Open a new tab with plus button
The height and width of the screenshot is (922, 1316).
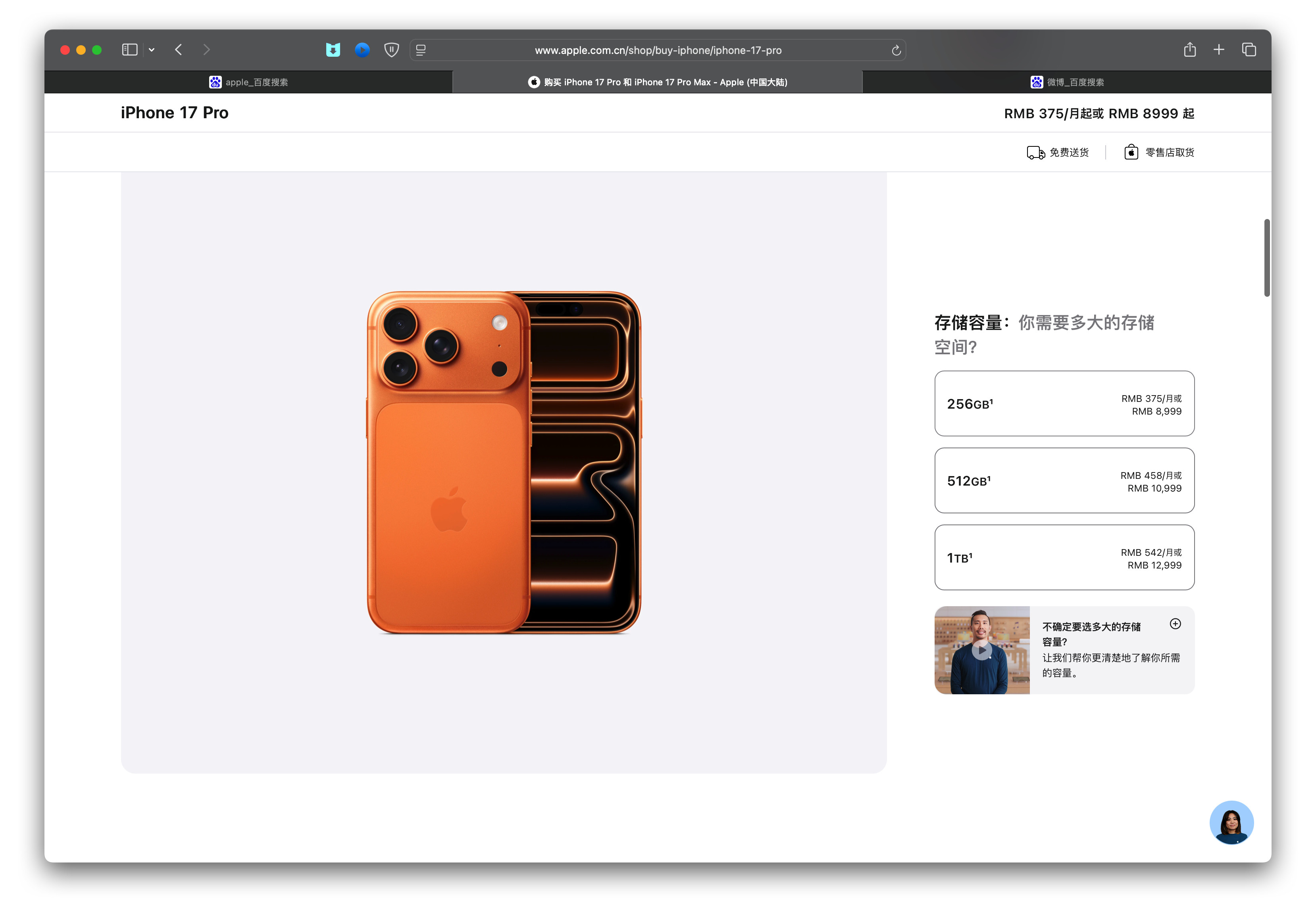(1219, 50)
